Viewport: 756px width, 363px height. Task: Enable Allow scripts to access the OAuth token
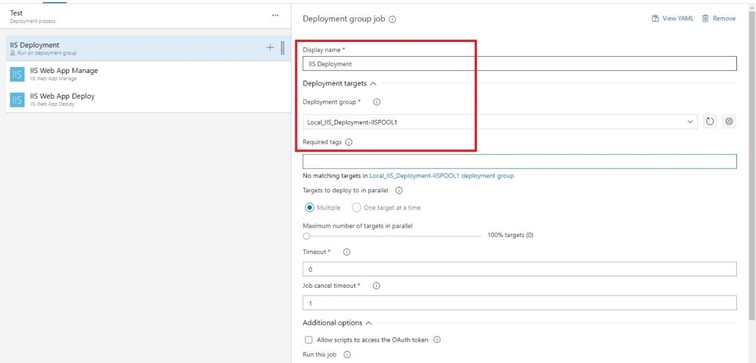click(309, 340)
